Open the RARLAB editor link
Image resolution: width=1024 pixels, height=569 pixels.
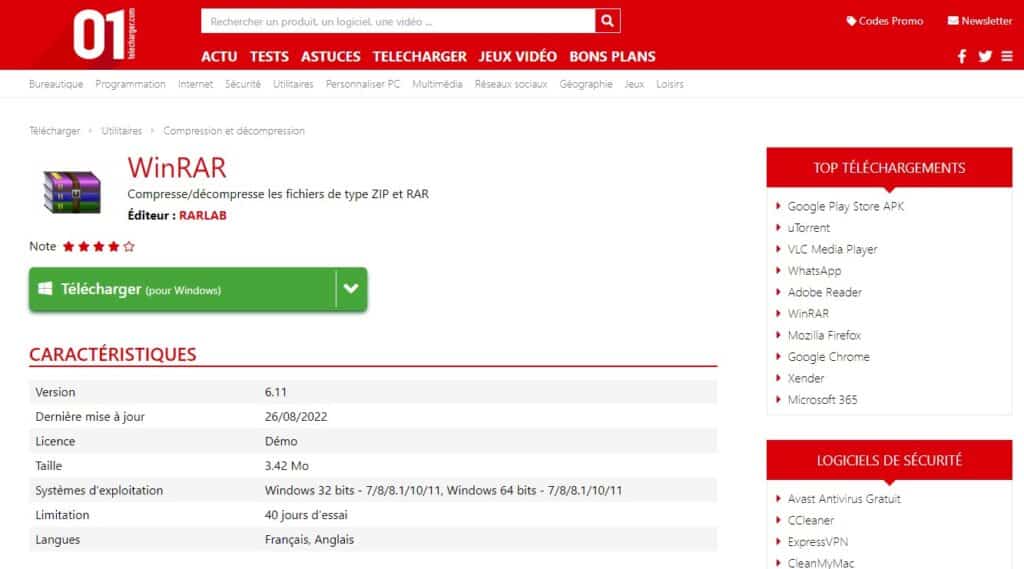[x=203, y=215]
